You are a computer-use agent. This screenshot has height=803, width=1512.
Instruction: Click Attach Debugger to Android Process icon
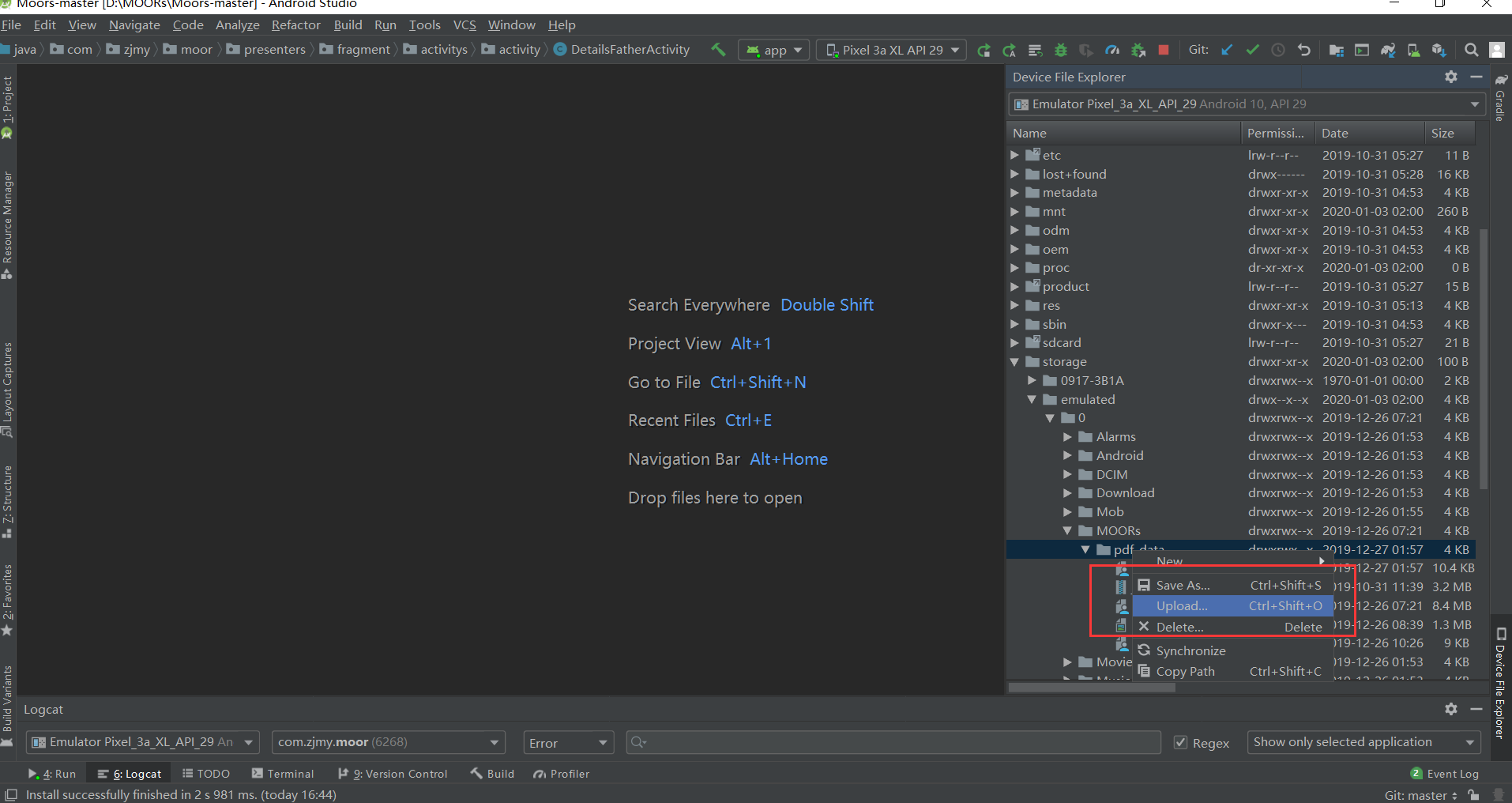[1138, 50]
